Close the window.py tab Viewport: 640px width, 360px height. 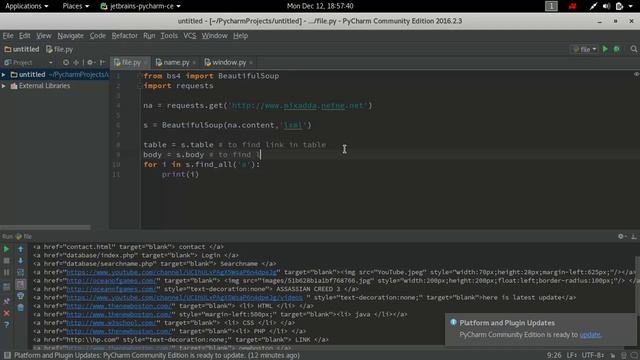click(251, 62)
